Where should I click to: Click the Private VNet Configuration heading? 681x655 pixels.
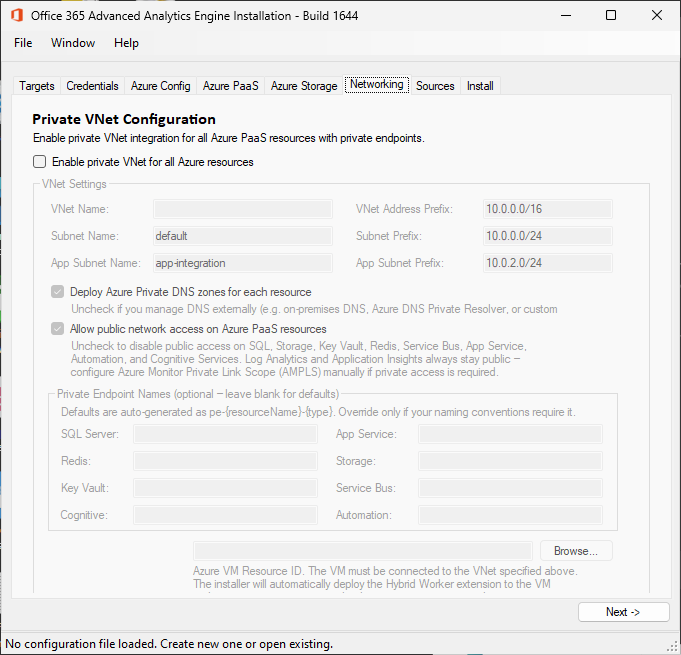point(124,119)
